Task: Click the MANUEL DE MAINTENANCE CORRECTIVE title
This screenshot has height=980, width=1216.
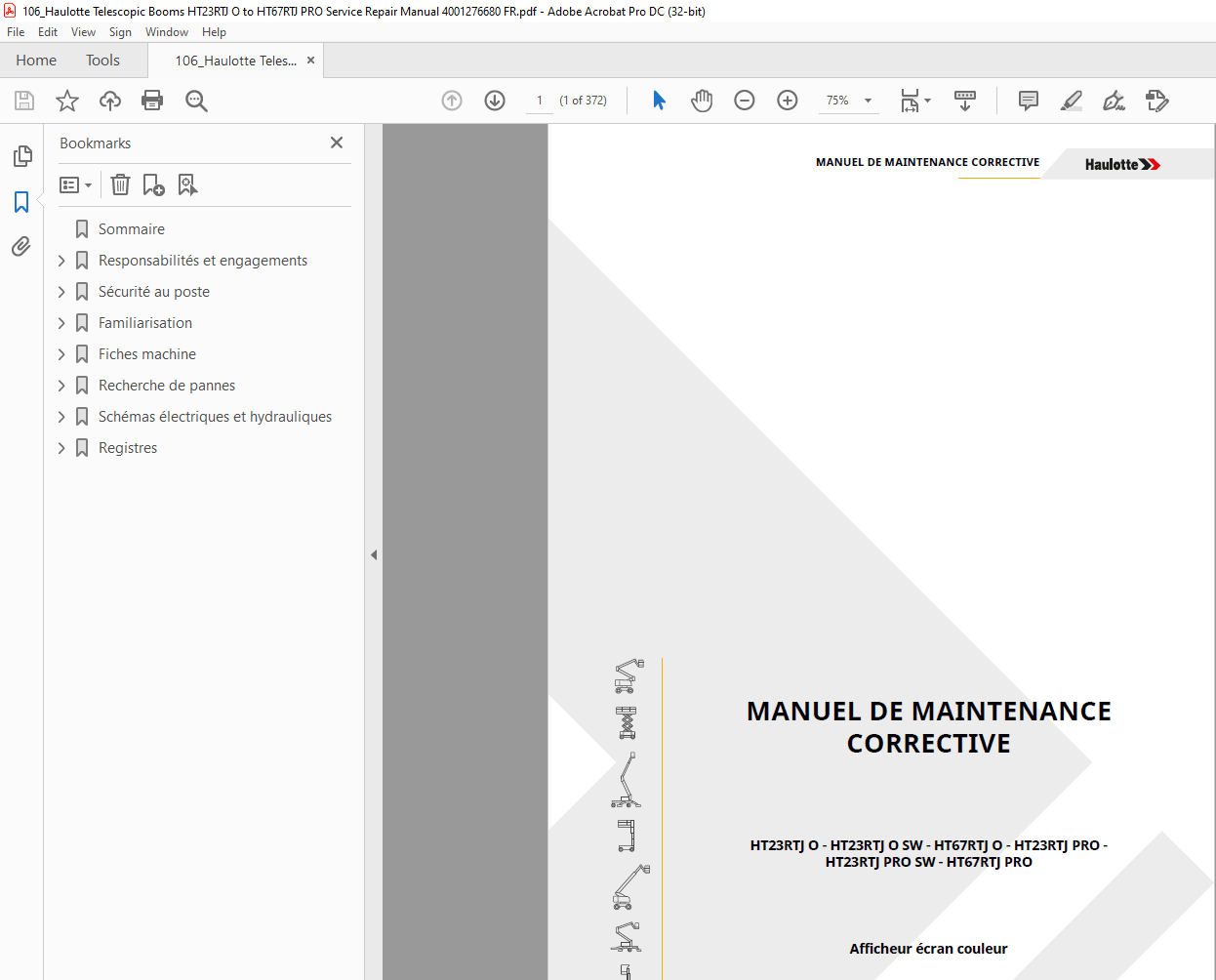Action: 929,727
